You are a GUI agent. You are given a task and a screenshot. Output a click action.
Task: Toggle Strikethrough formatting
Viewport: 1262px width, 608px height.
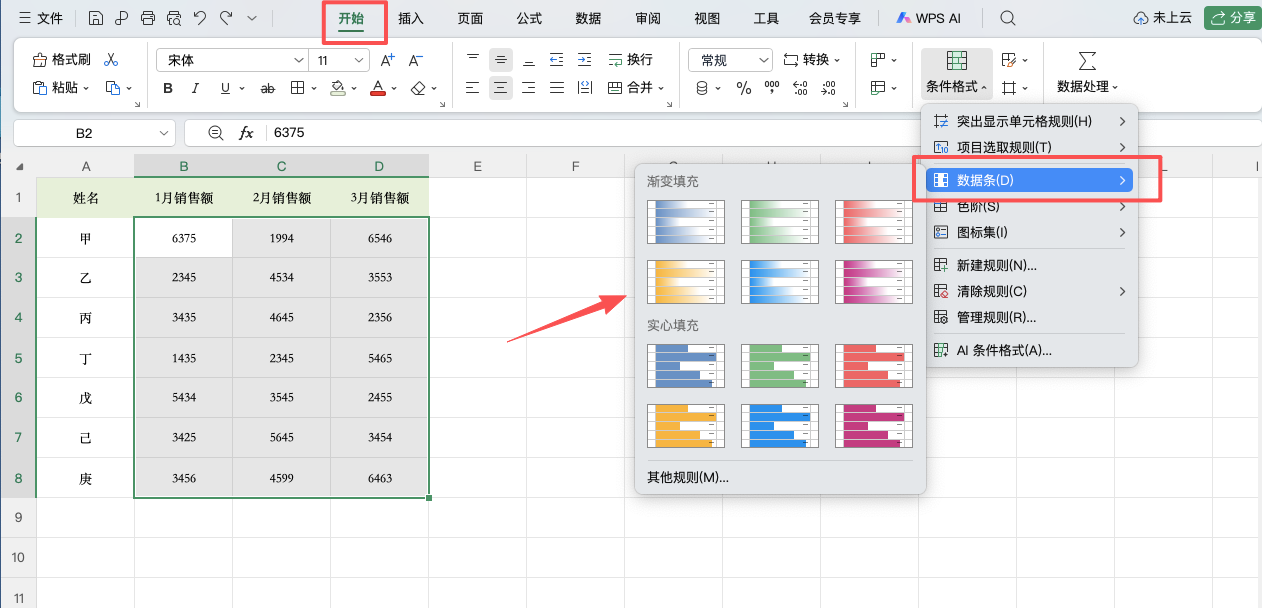coord(267,88)
